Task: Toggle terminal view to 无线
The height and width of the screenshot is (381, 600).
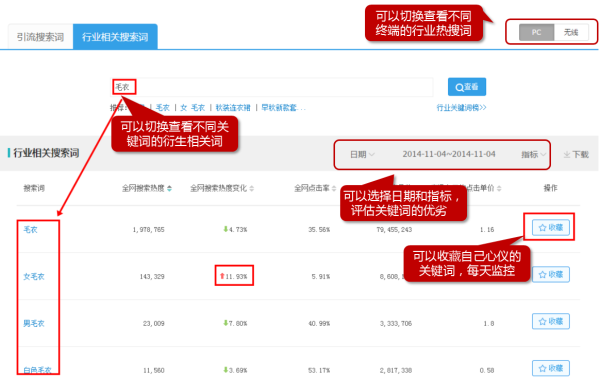Action: pos(571,33)
